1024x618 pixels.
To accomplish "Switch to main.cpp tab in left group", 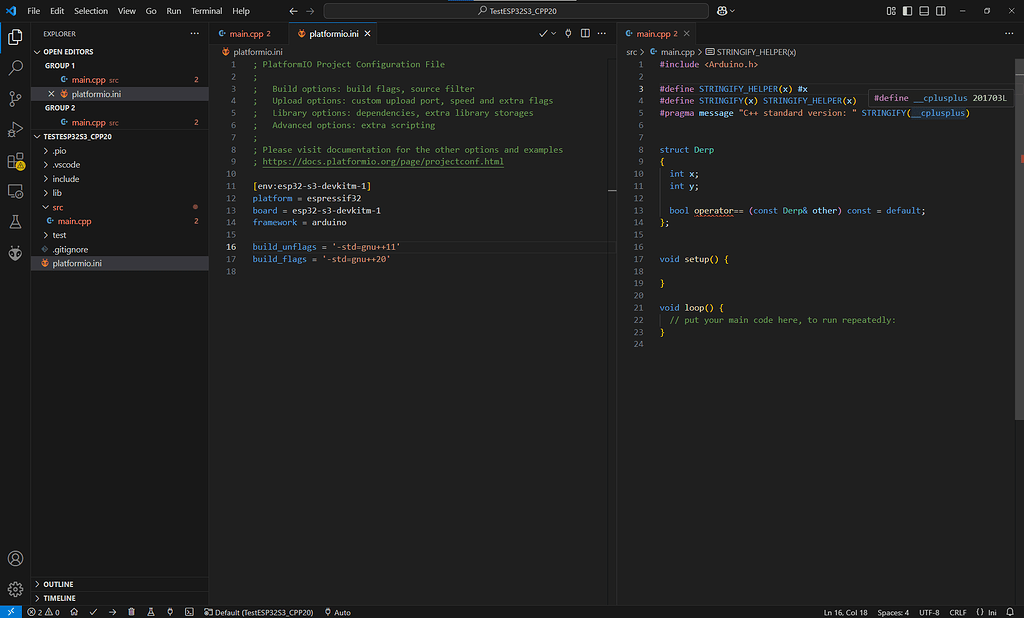I will pos(246,34).
